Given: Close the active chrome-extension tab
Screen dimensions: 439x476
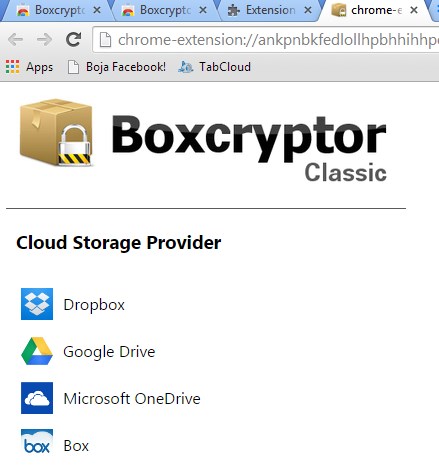Looking at the screenshot, I should (414, 10).
